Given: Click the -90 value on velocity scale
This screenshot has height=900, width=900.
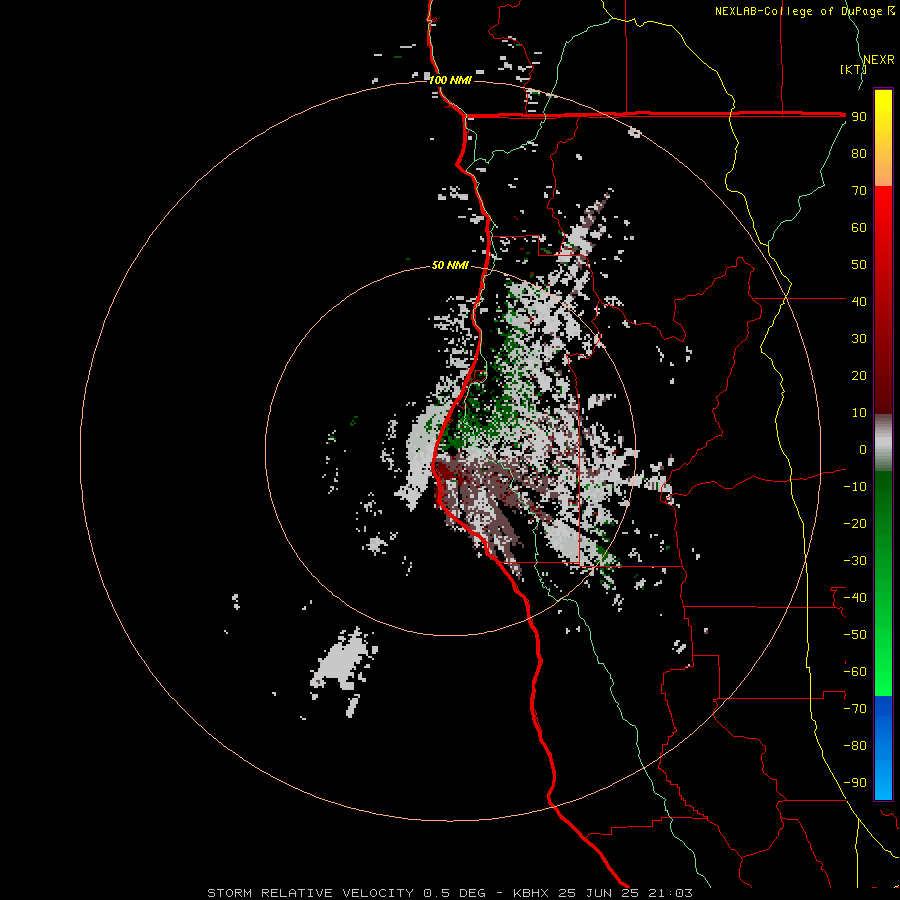Looking at the screenshot, I should click(855, 783).
